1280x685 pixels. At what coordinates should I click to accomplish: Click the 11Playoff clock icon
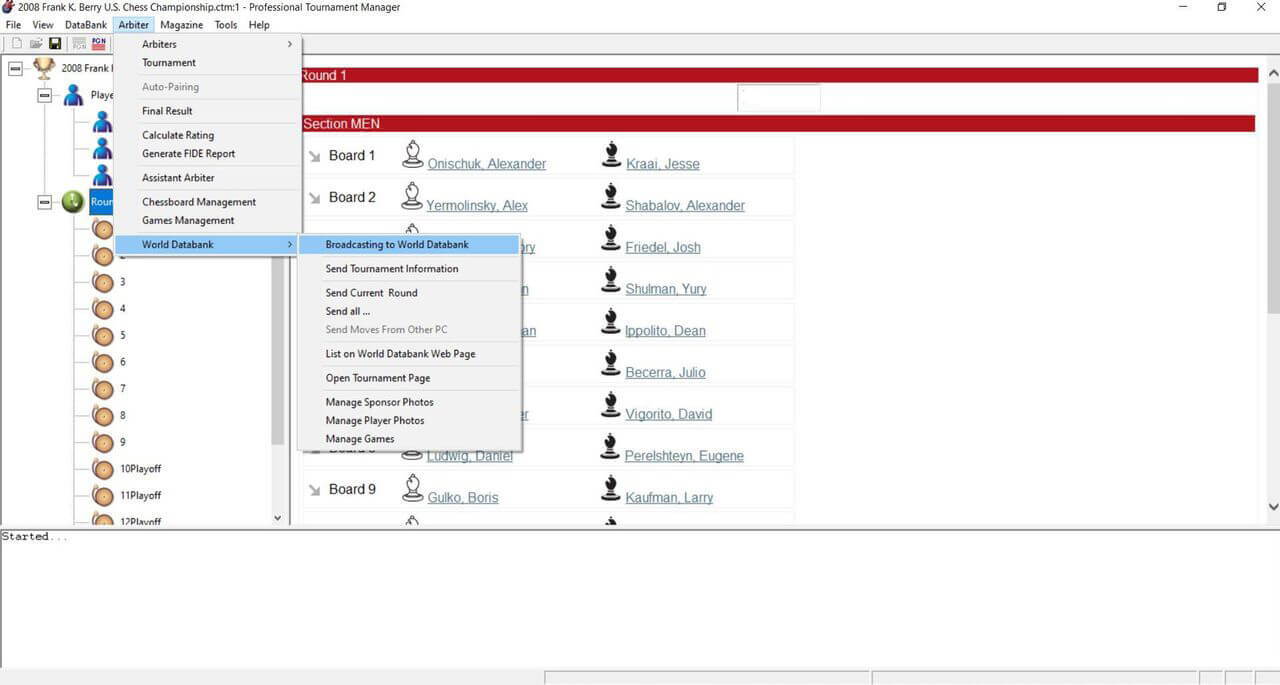[x=102, y=495]
